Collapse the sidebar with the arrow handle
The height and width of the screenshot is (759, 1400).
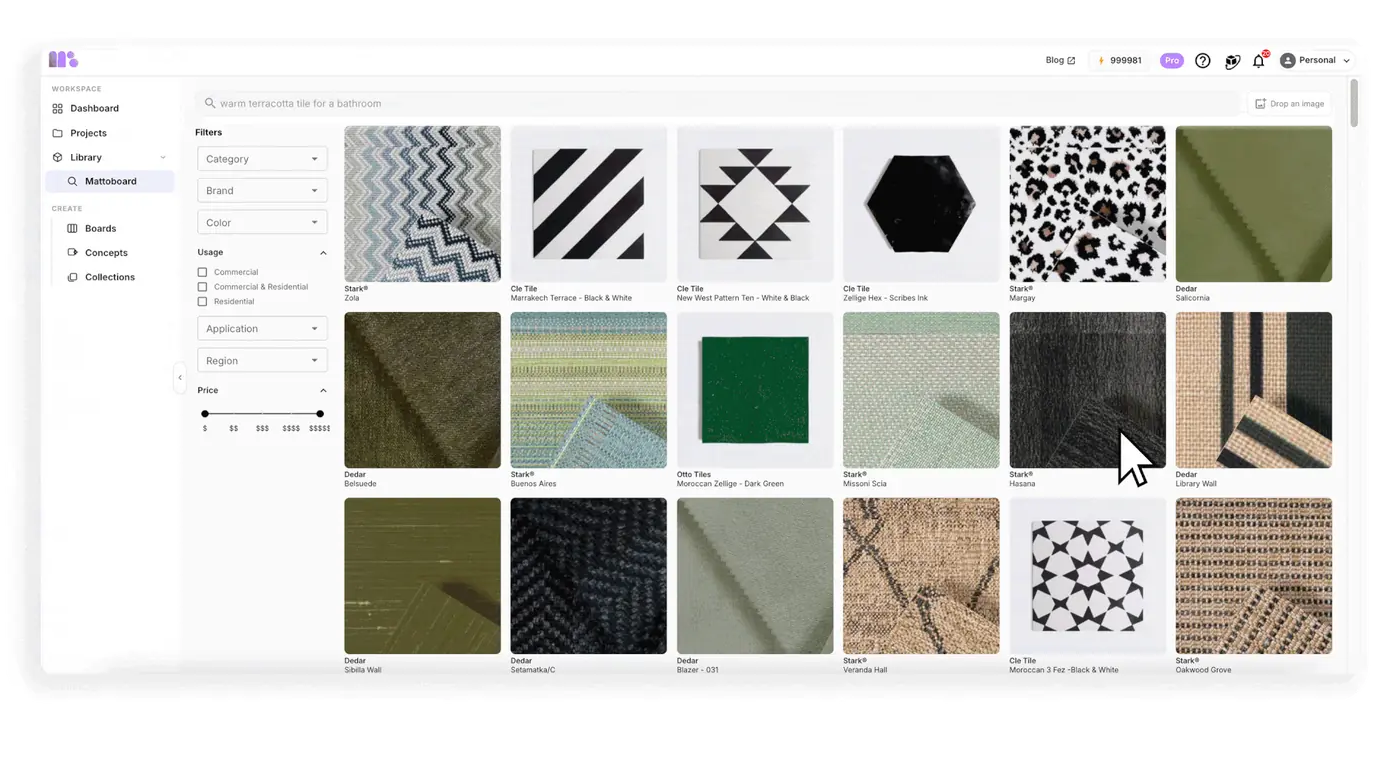(180, 378)
